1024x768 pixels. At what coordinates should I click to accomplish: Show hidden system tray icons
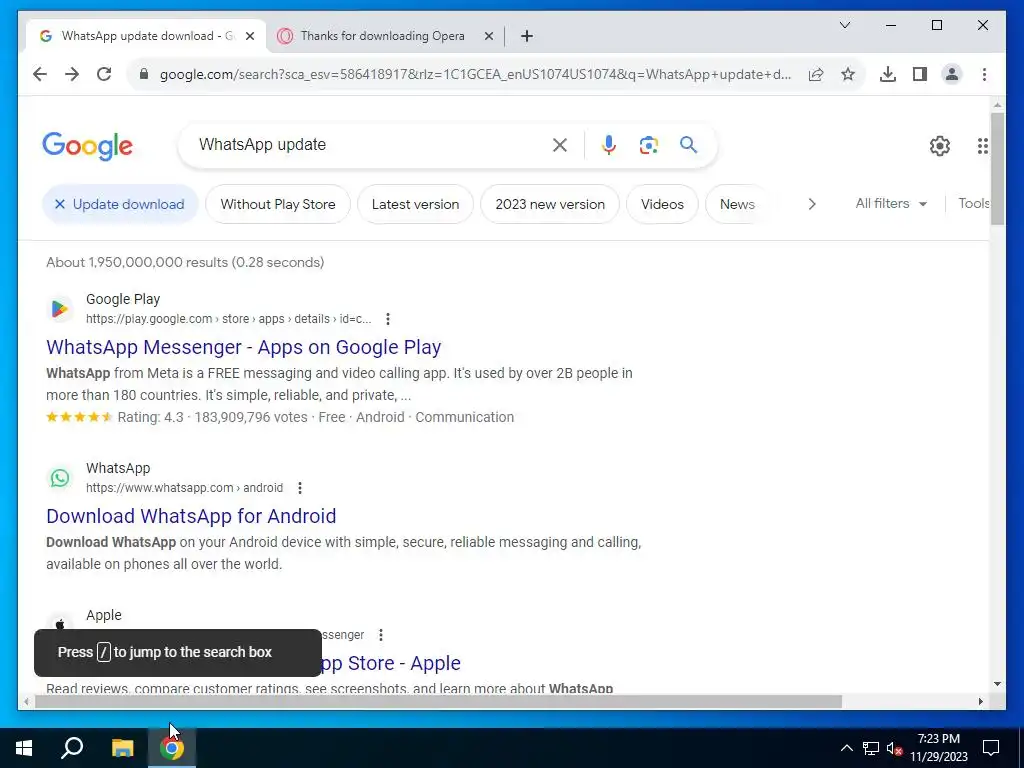(x=846, y=748)
